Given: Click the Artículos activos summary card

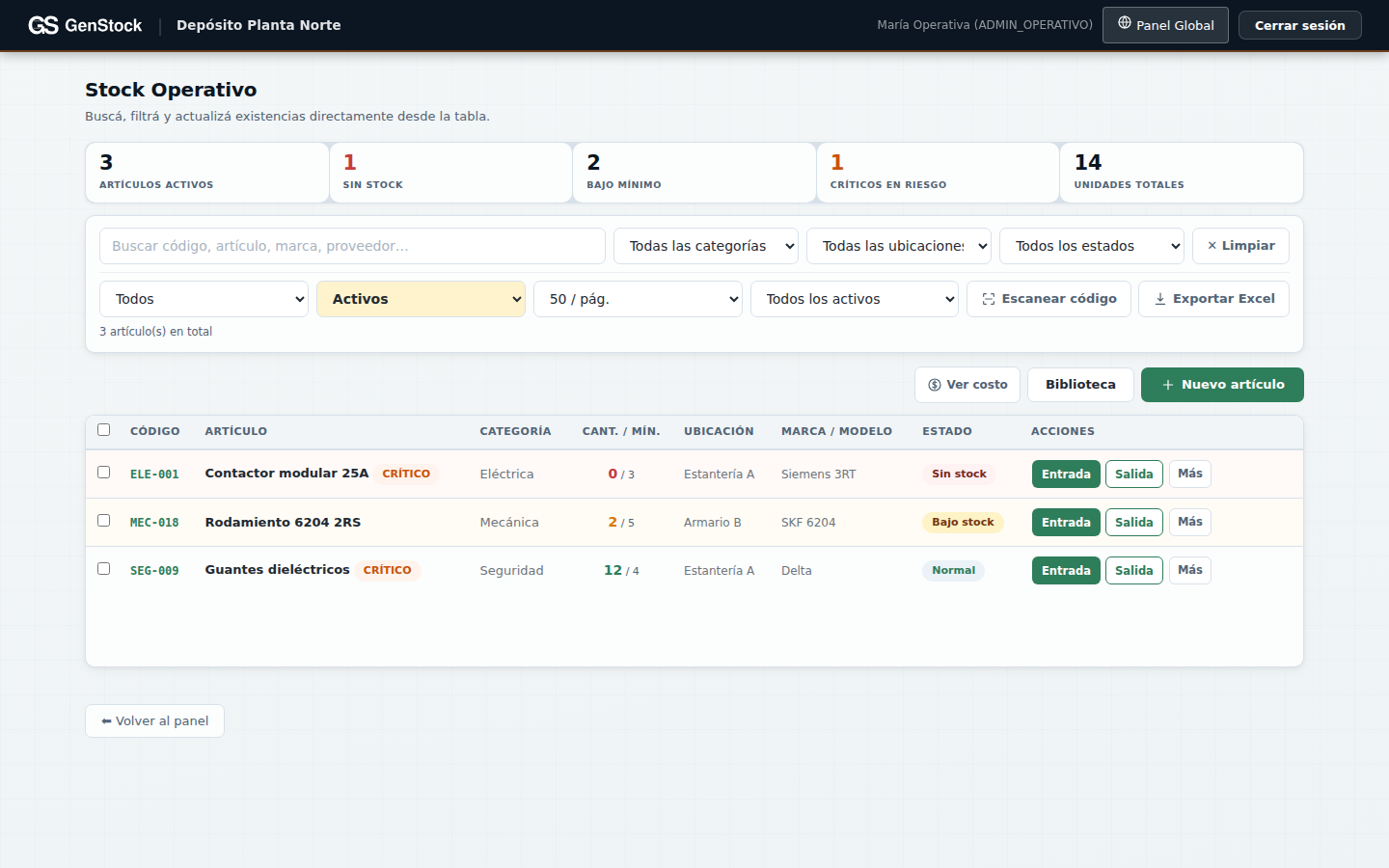Looking at the screenshot, I should coord(207,173).
